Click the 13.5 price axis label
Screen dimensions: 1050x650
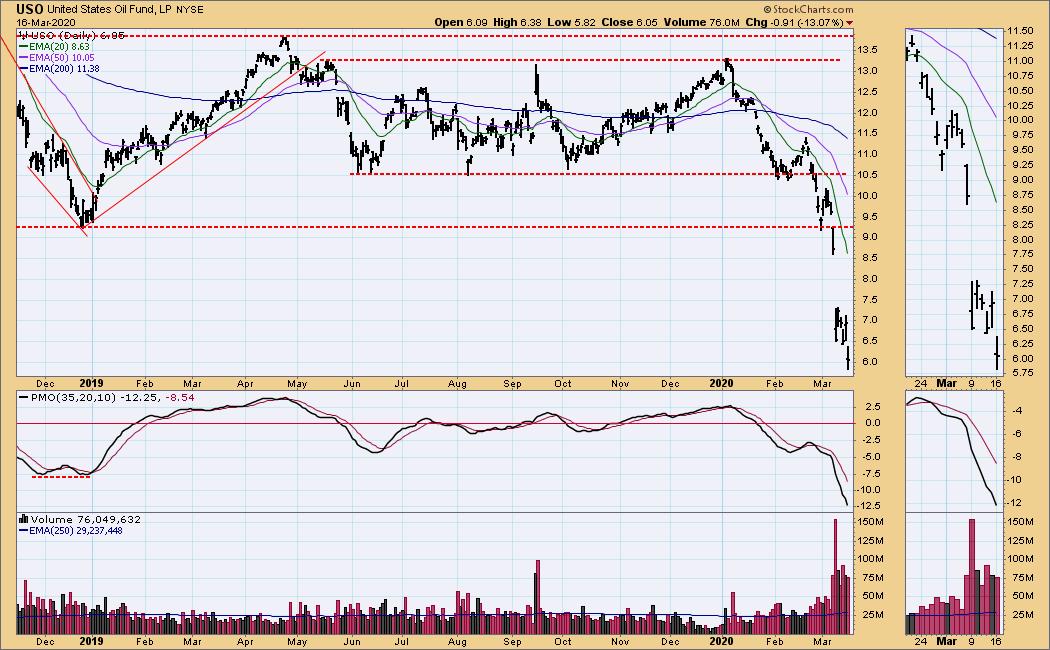[868, 50]
